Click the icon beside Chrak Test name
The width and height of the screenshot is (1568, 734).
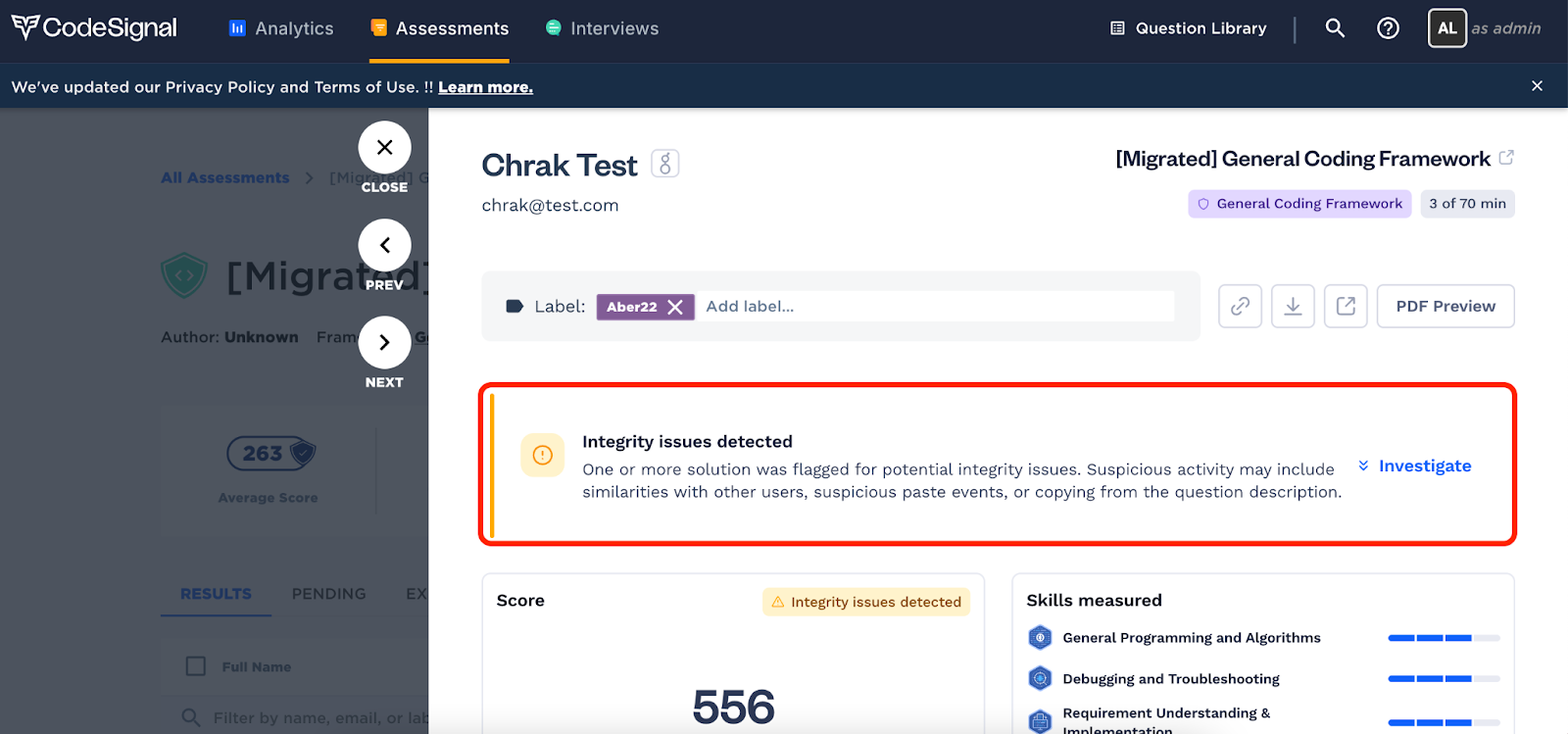click(664, 164)
